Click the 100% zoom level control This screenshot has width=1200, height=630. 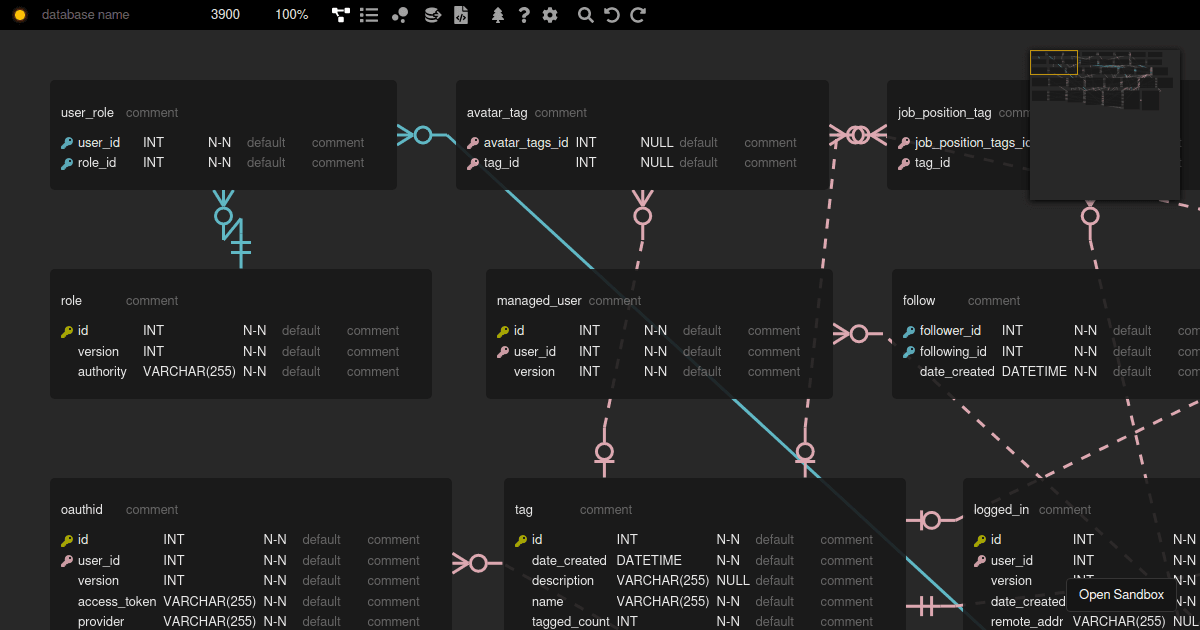pyautogui.click(x=290, y=14)
